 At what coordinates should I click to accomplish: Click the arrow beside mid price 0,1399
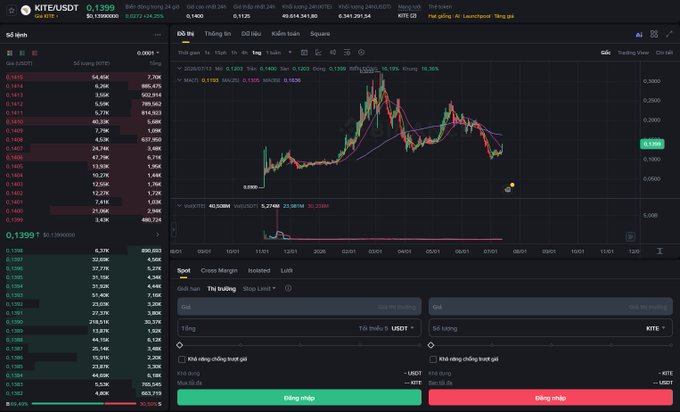pyautogui.click(x=157, y=235)
